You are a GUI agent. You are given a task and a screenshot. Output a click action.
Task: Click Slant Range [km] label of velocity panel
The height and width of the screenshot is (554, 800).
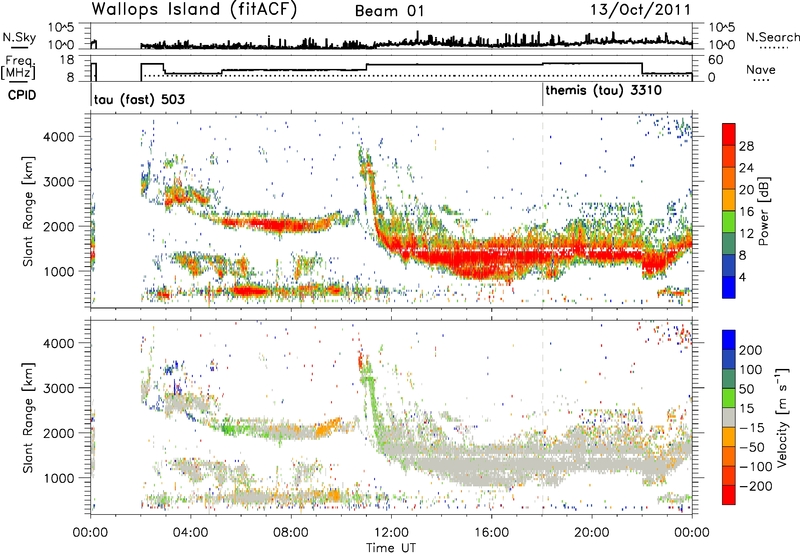tap(28, 418)
